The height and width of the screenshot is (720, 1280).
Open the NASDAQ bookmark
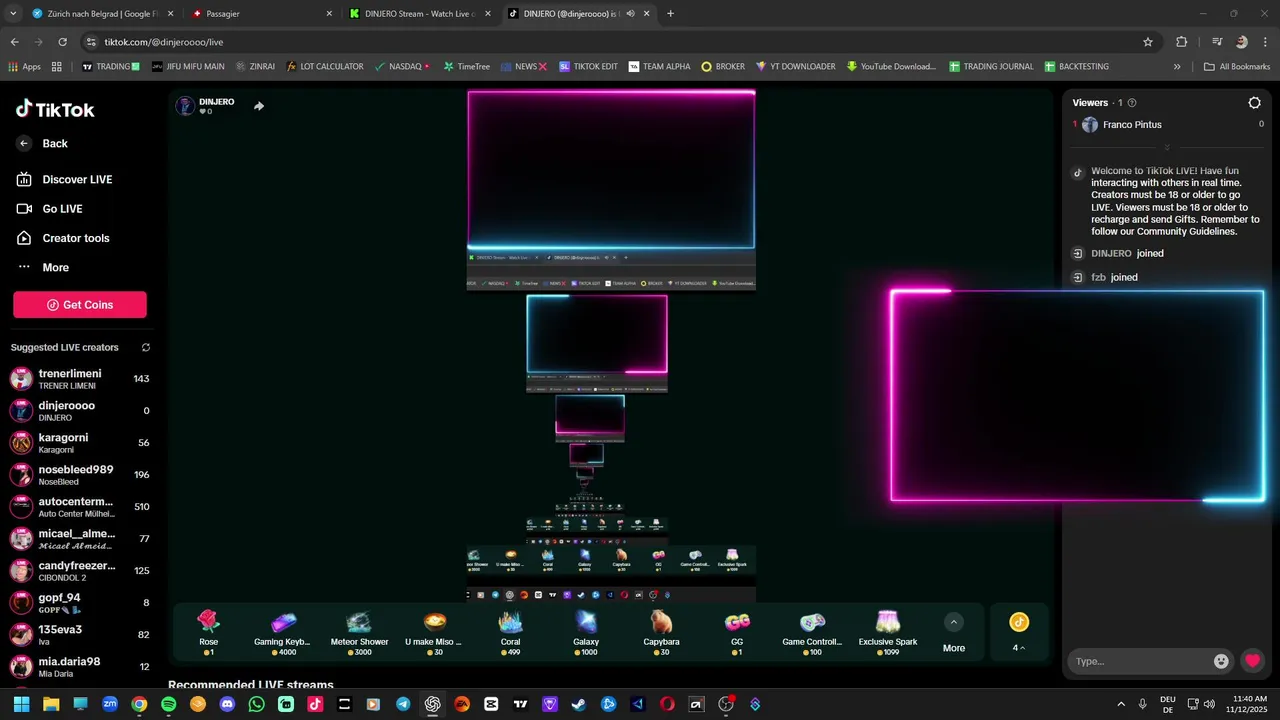point(402,67)
